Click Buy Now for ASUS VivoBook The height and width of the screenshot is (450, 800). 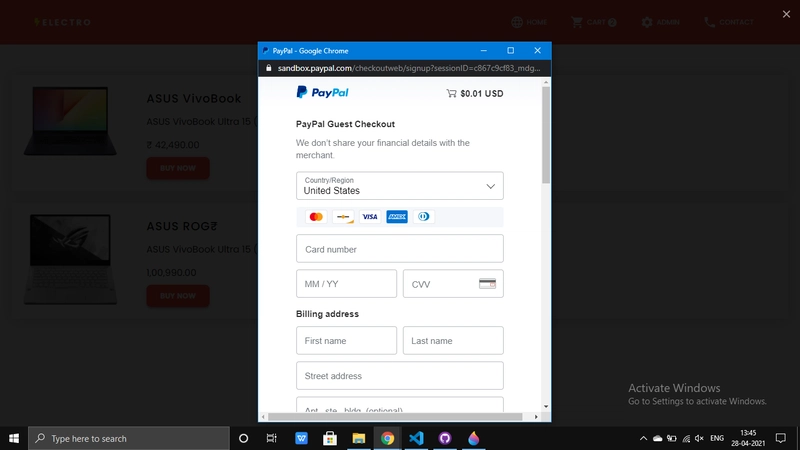pos(178,168)
